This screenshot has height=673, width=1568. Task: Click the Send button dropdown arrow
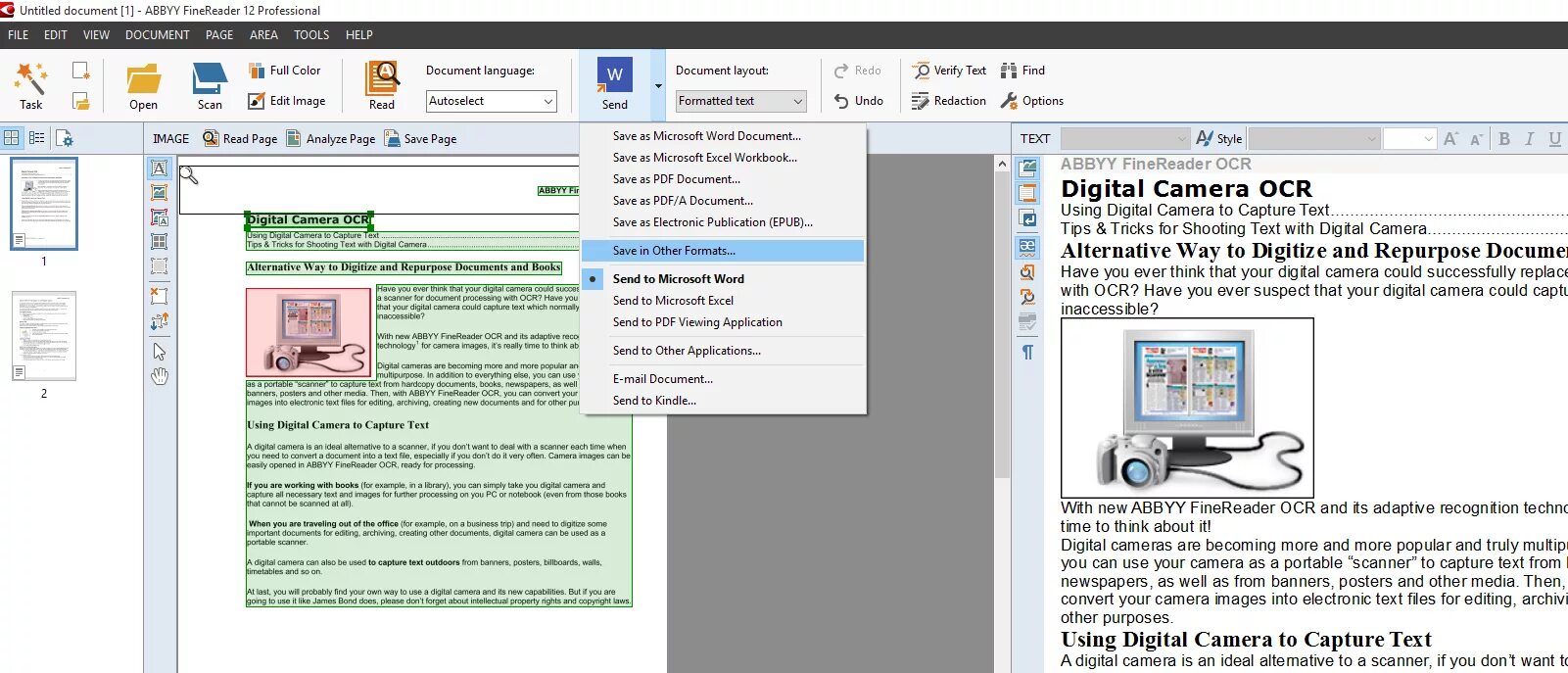tap(657, 85)
